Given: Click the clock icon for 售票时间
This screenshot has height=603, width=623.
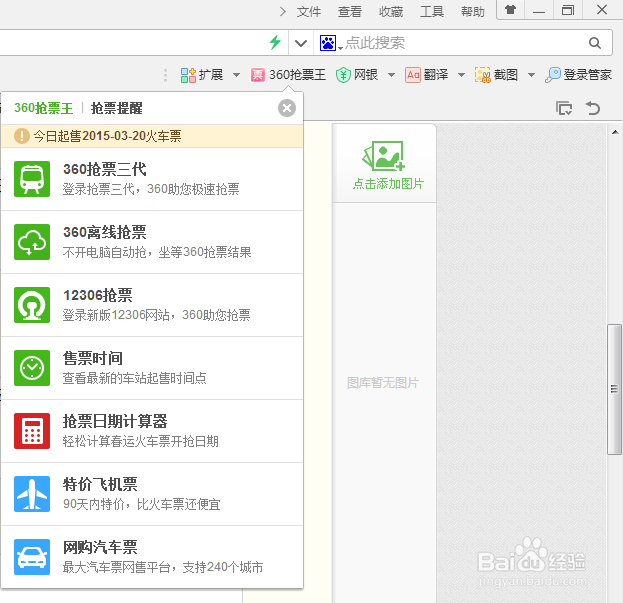Looking at the screenshot, I should tap(32, 368).
